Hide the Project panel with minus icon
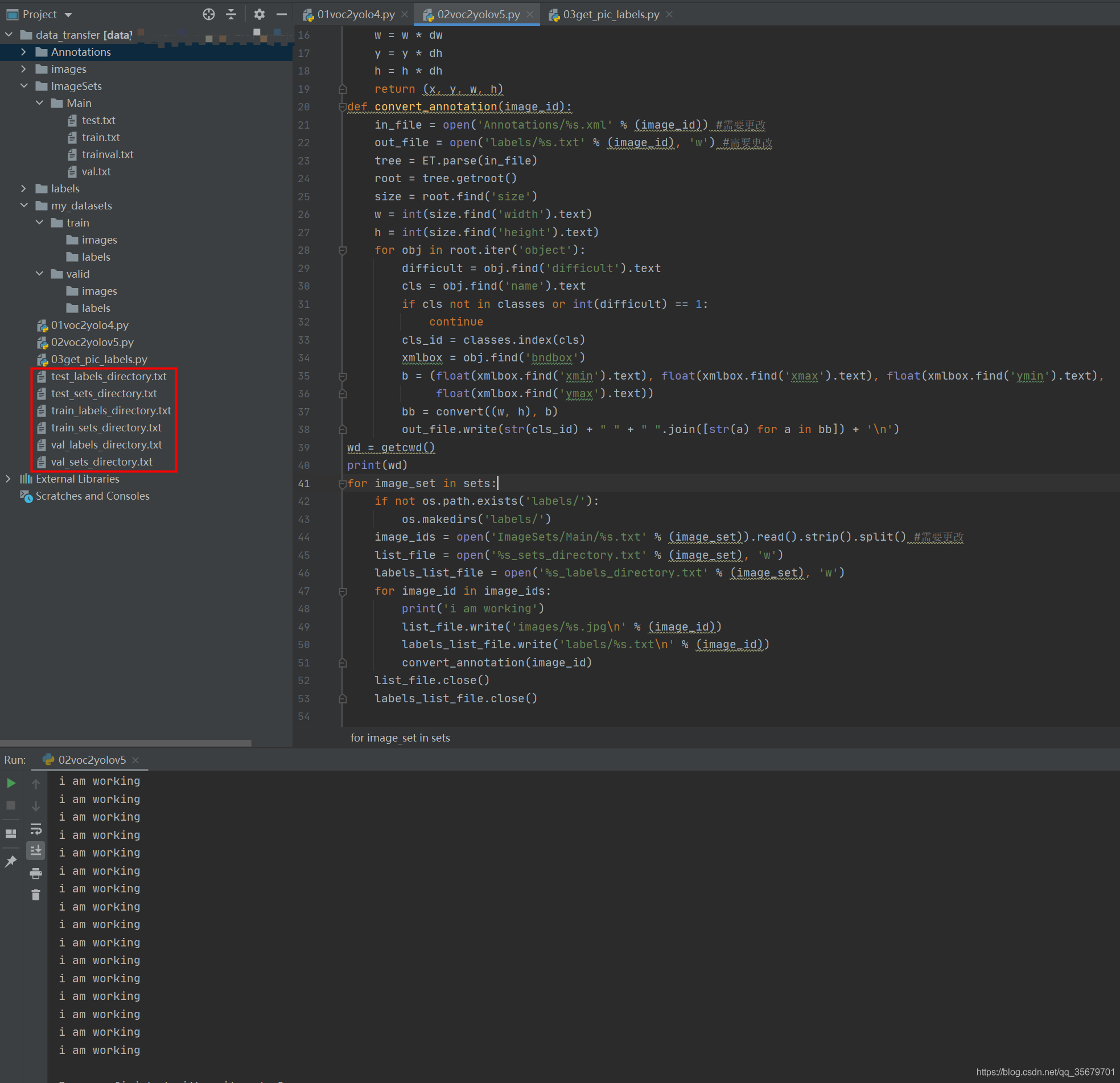The height and width of the screenshot is (1083, 1120). [x=281, y=14]
